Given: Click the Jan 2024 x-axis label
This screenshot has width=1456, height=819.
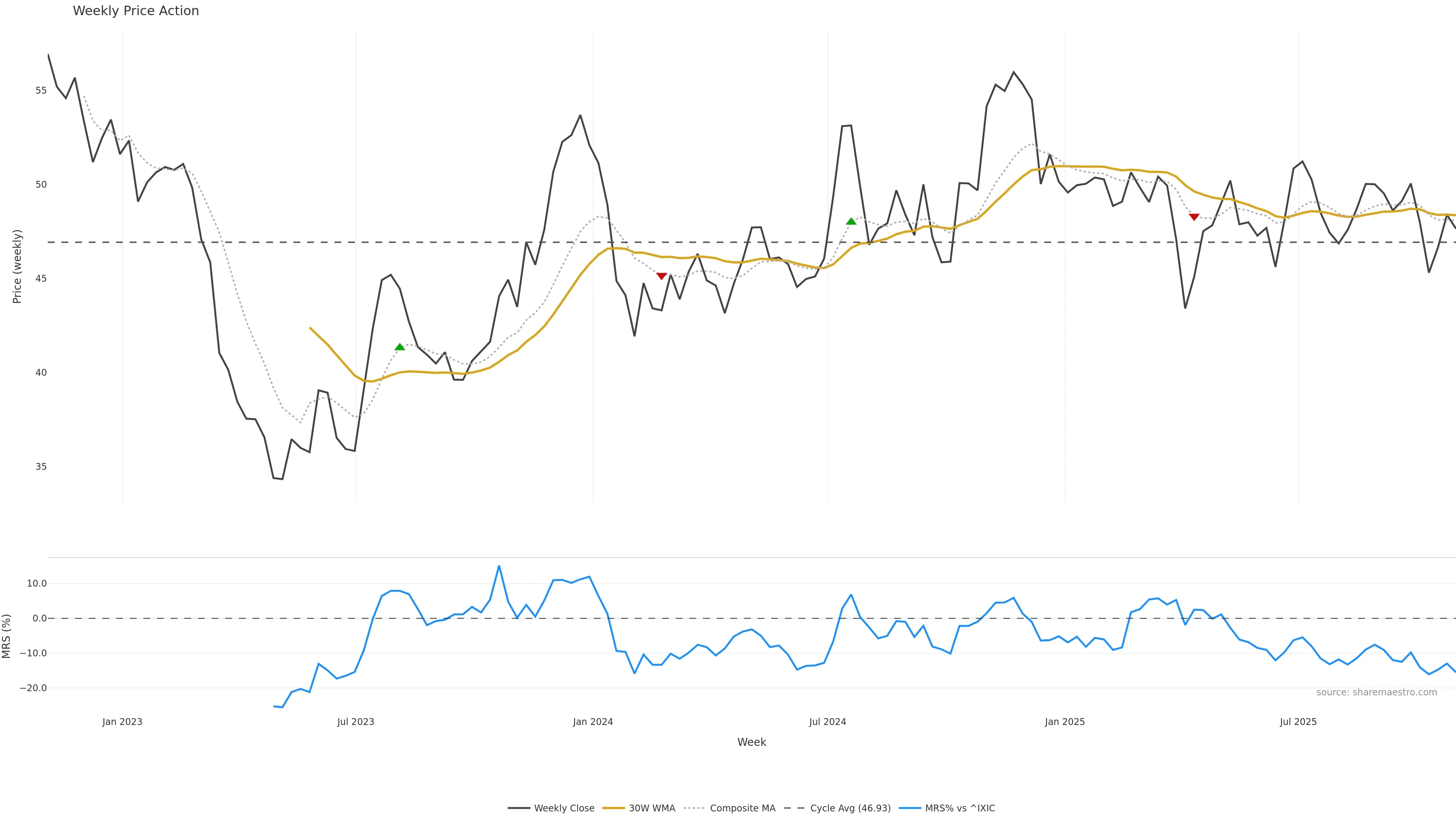Looking at the screenshot, I should [592, 722].
